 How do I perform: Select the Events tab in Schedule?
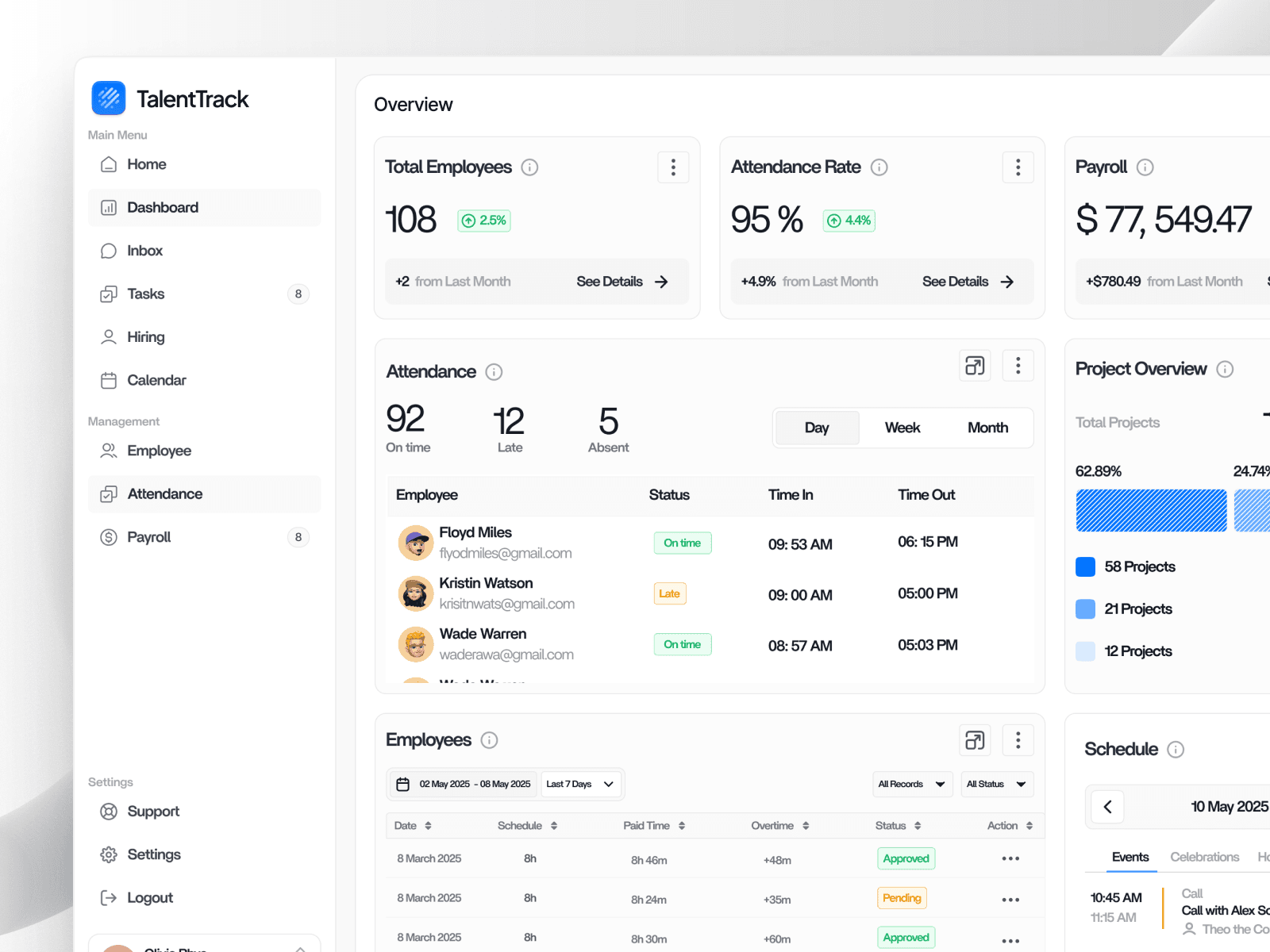coord(1130,857)
